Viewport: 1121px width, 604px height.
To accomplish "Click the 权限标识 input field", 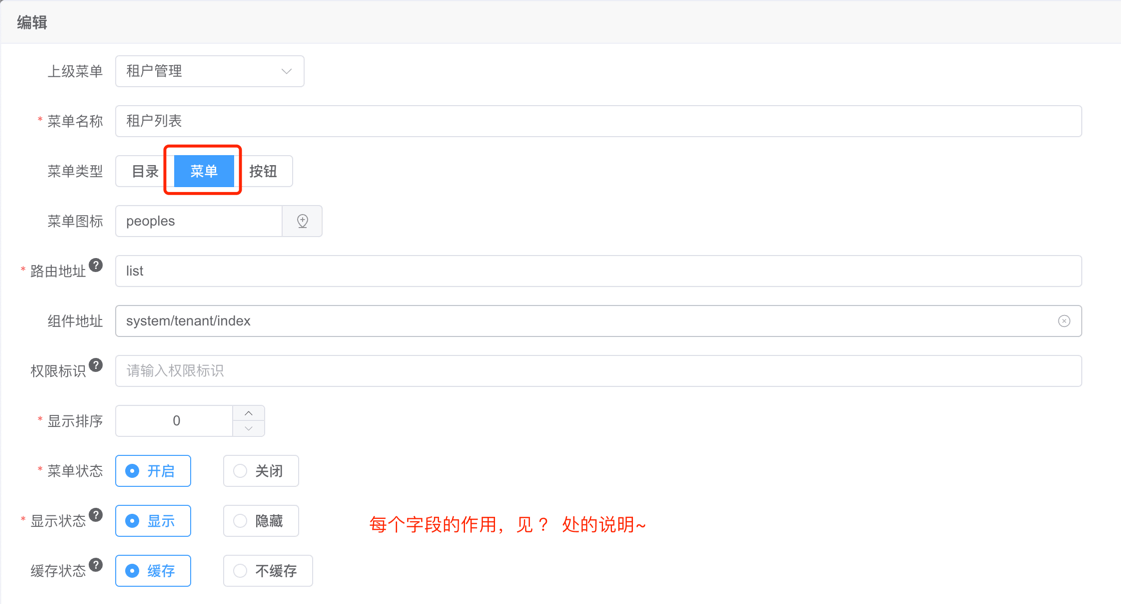I will coord(598,371).
